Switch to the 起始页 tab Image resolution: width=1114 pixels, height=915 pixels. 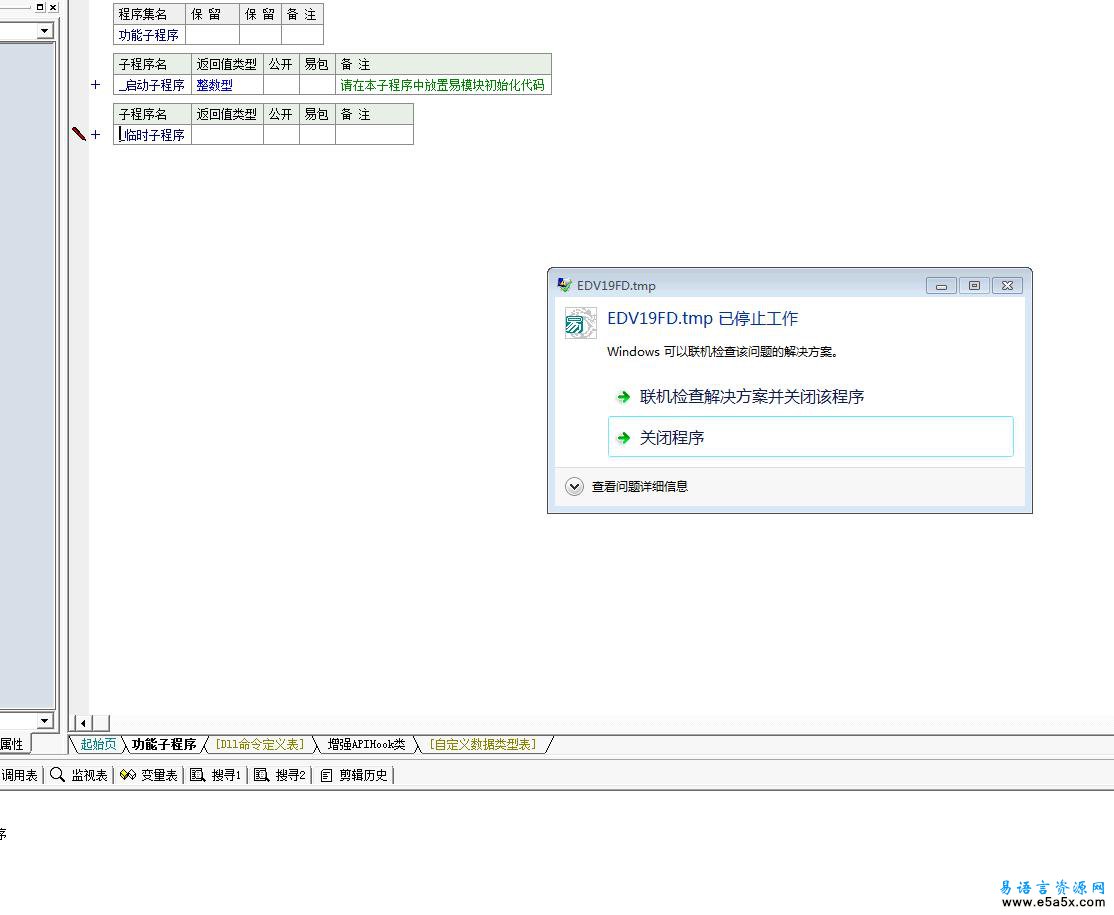(98, 745)
